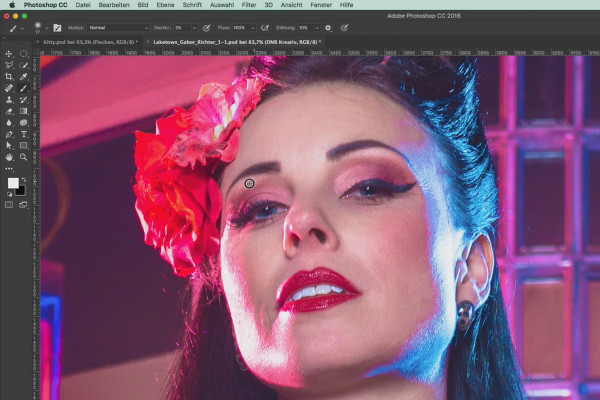The height and width of the screenshot is (400, 600).
Task: Expand the brush preset picker arrow
Action: [47, 28]
